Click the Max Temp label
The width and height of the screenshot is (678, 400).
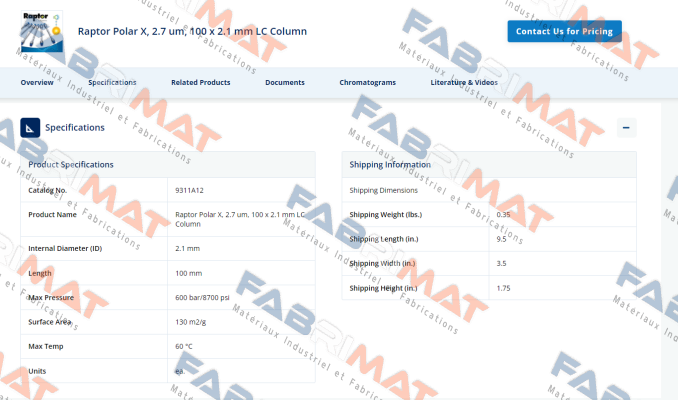click(46, 346)
